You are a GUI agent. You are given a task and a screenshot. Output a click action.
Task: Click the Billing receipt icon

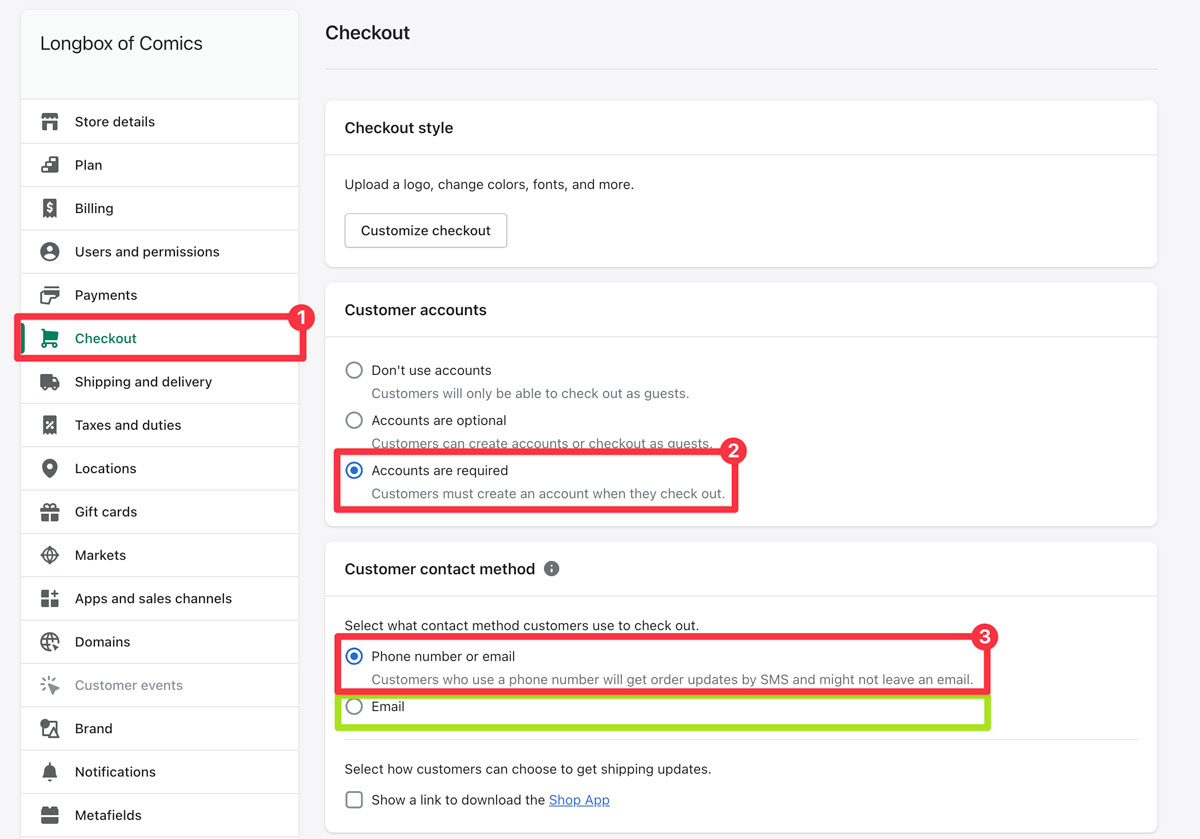pyautogui.click(x=49, y=208)
